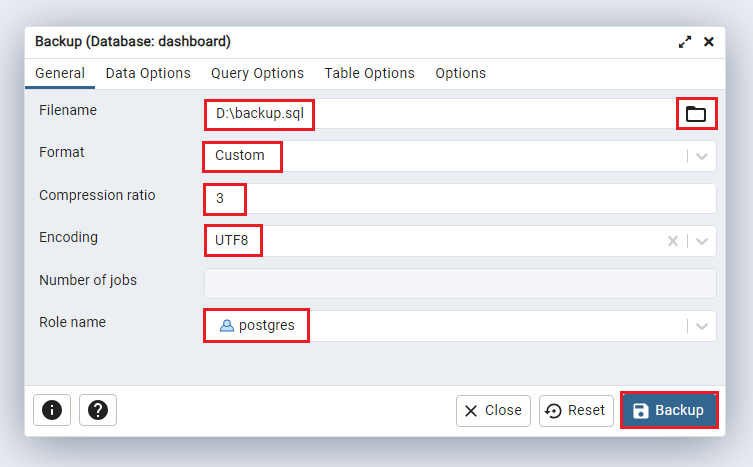753x467 pixels.
Task: Click the Number of jobs field
Action: click(460, 283)
